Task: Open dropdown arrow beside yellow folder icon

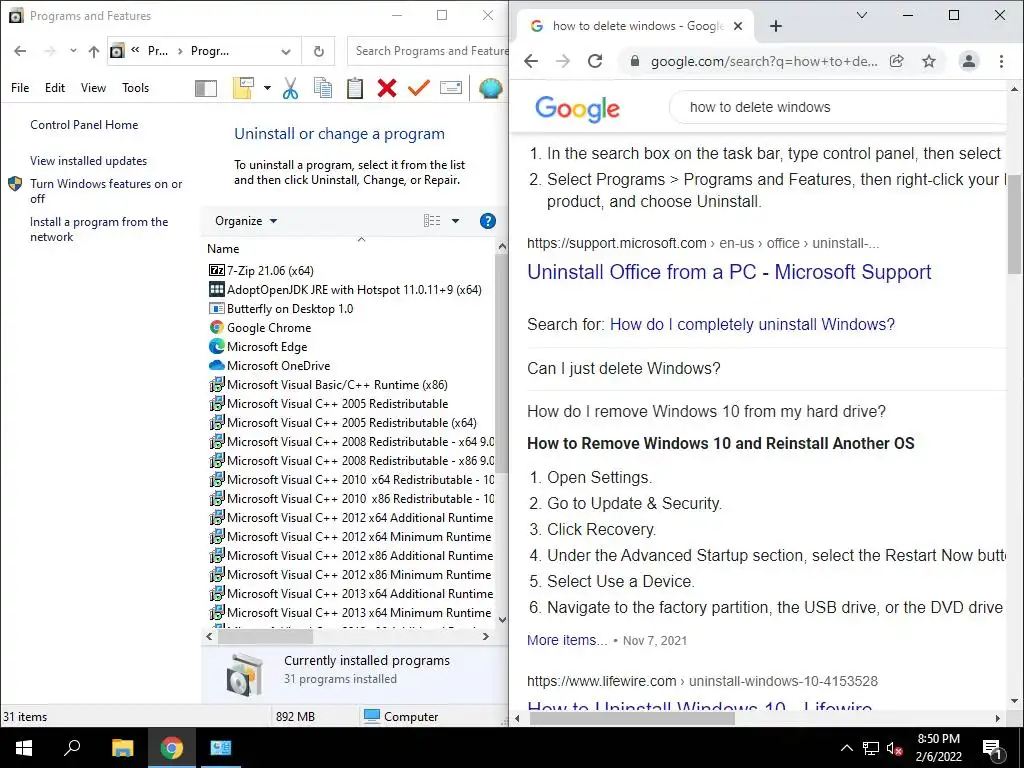Action: (267, 88)
